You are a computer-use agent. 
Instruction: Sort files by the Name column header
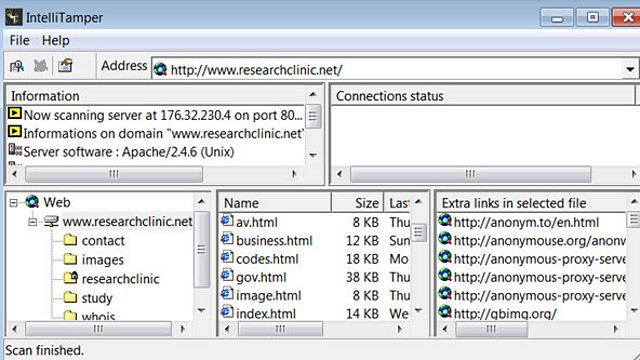275,203
